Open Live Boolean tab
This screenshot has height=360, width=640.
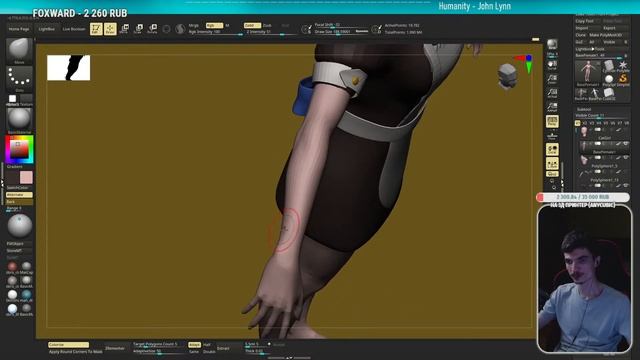73,29
